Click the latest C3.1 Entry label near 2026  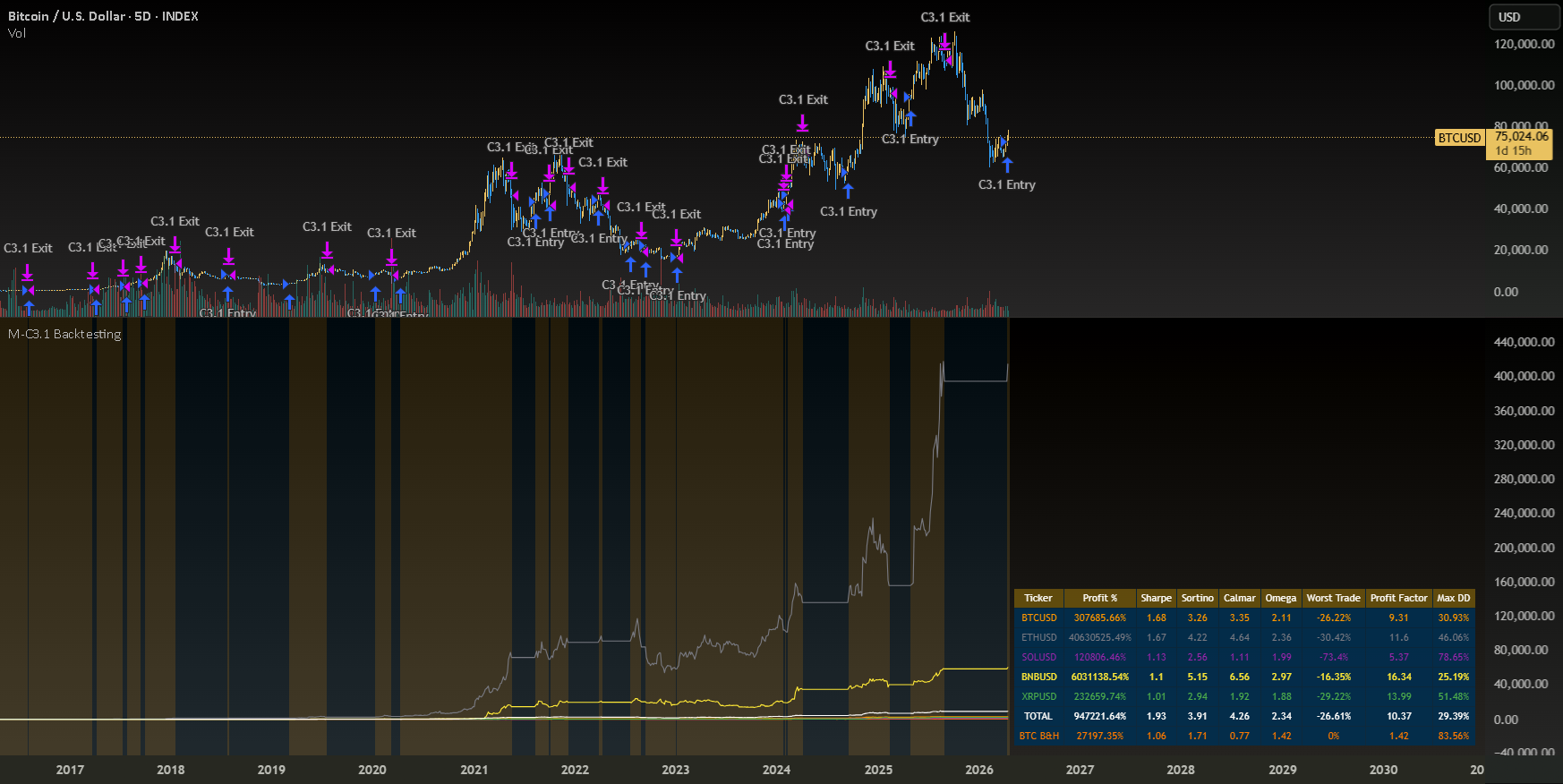point(1006,184)
